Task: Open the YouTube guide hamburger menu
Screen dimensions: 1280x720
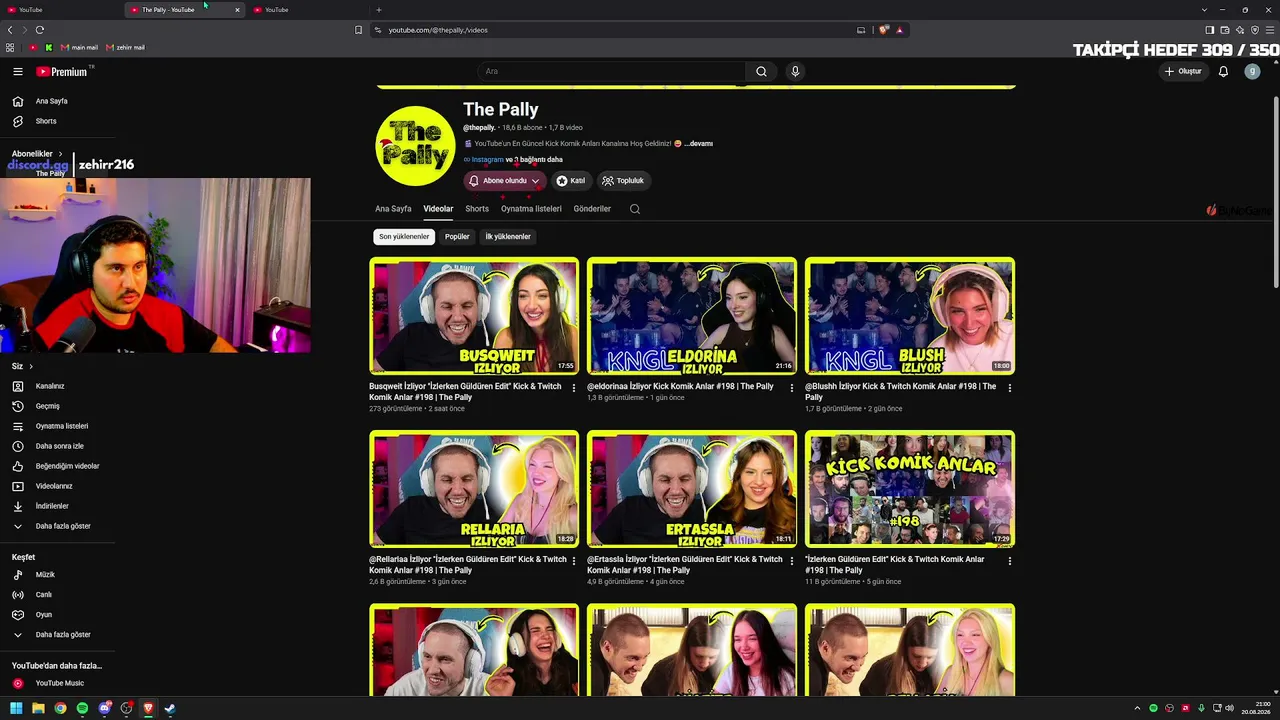Action: tap(18, 71)
